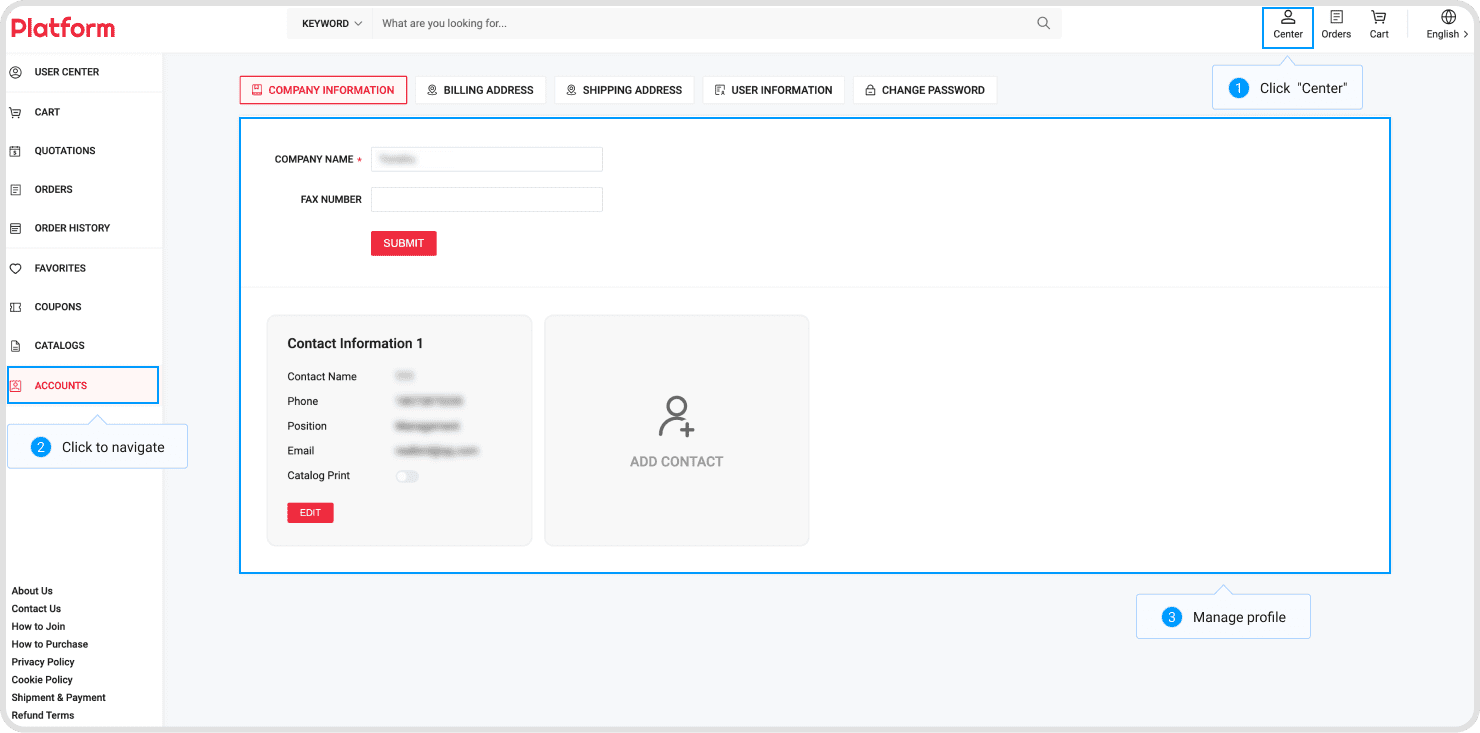Expand the English language selector
The image size is (1480, 733).
coord(1447,34)
